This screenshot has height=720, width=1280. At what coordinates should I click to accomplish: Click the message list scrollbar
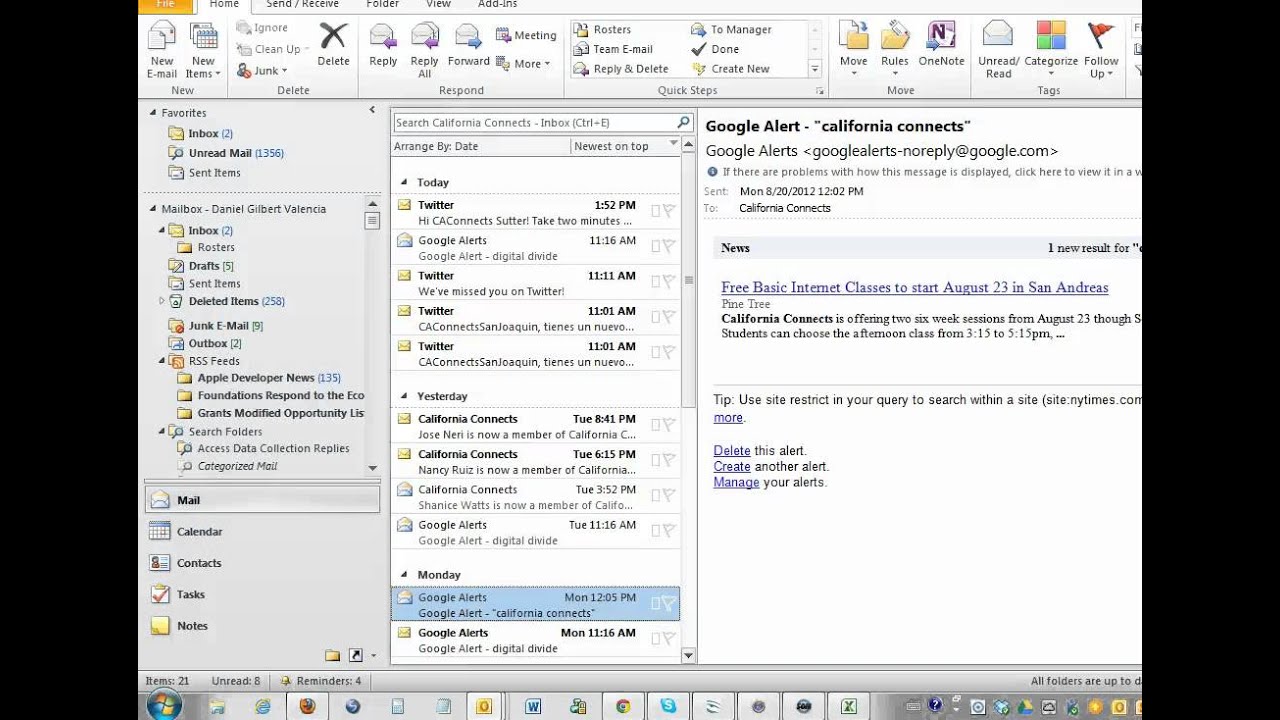pyautogui.click(x=688, y=281)
